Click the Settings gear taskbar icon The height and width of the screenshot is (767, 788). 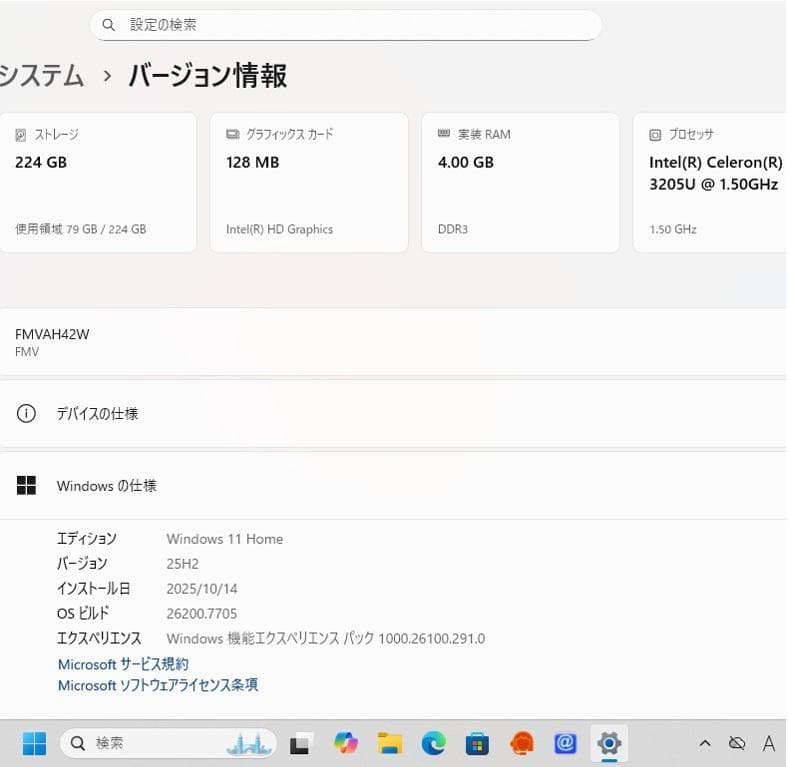[609, 743]
